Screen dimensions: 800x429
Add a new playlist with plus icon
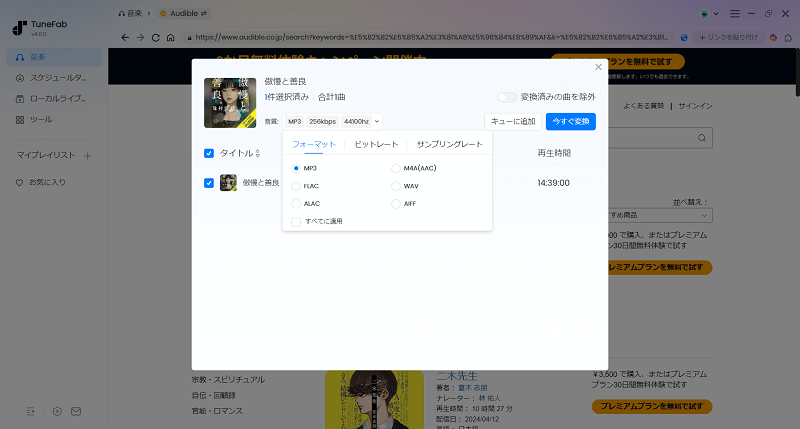click(87, 156)
